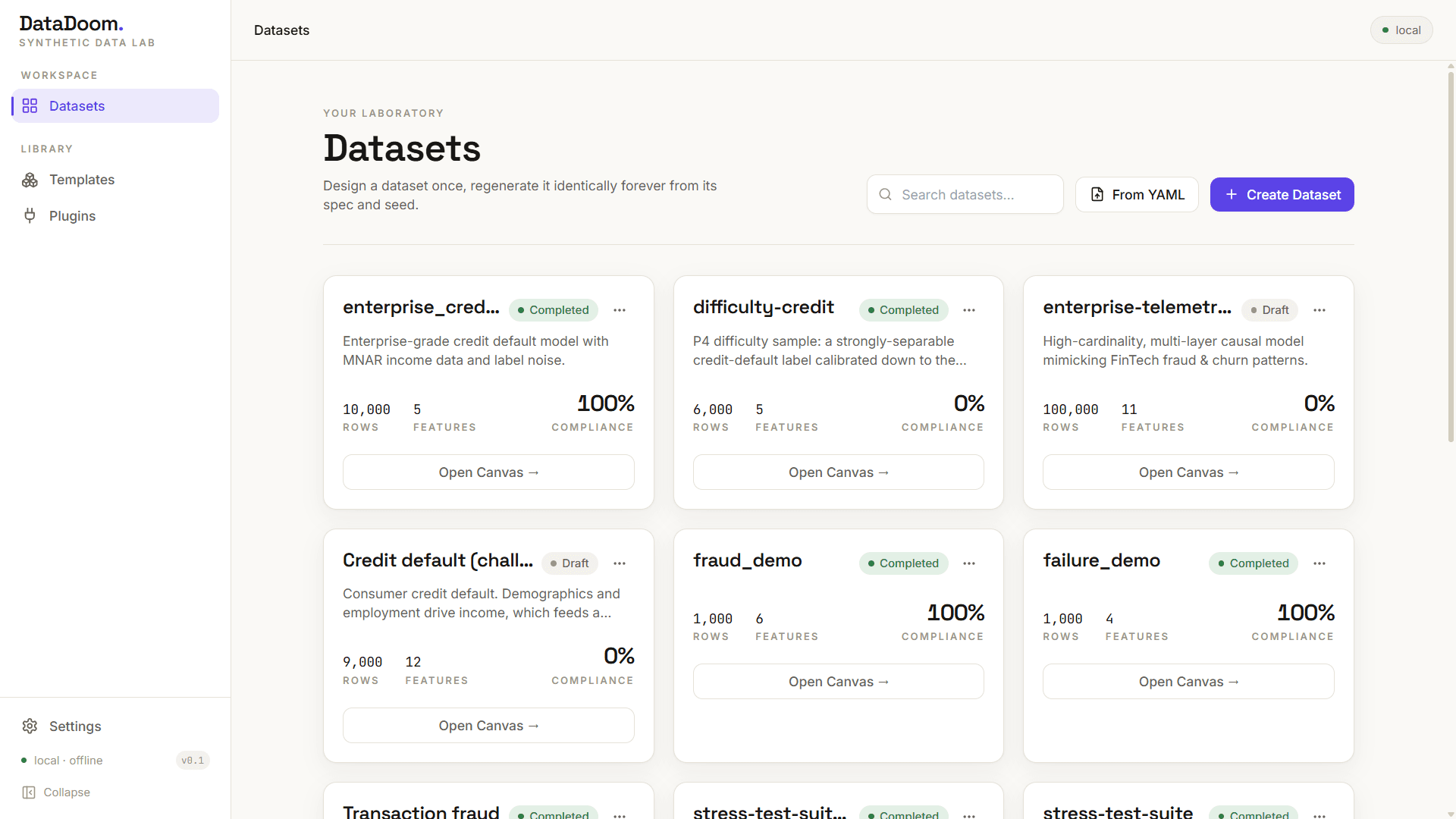Open more options for failure_demo card

(x=1319, y=563)
